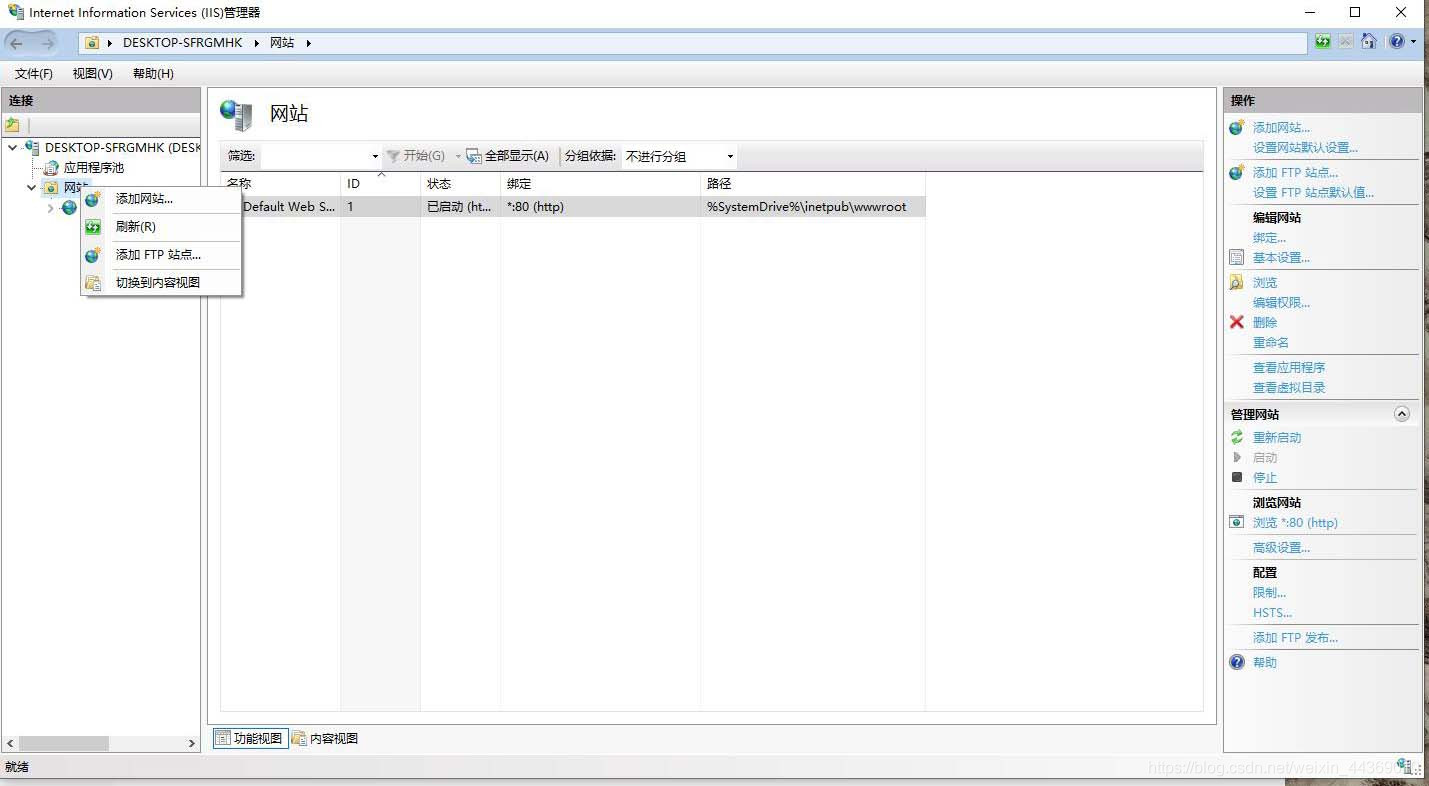Click the green refresh page icon in address bar

(1323, 42)
